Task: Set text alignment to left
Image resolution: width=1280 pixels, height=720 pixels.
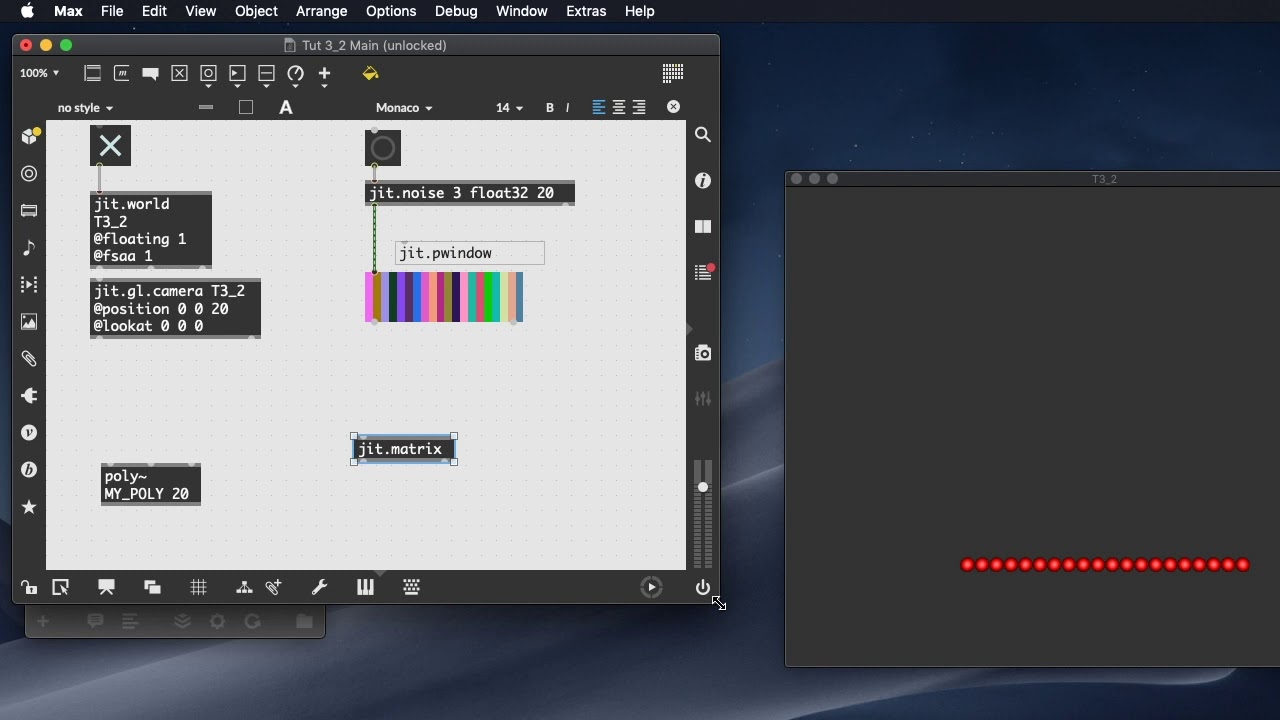Action: pyautogui.click(x=599, y=108)
